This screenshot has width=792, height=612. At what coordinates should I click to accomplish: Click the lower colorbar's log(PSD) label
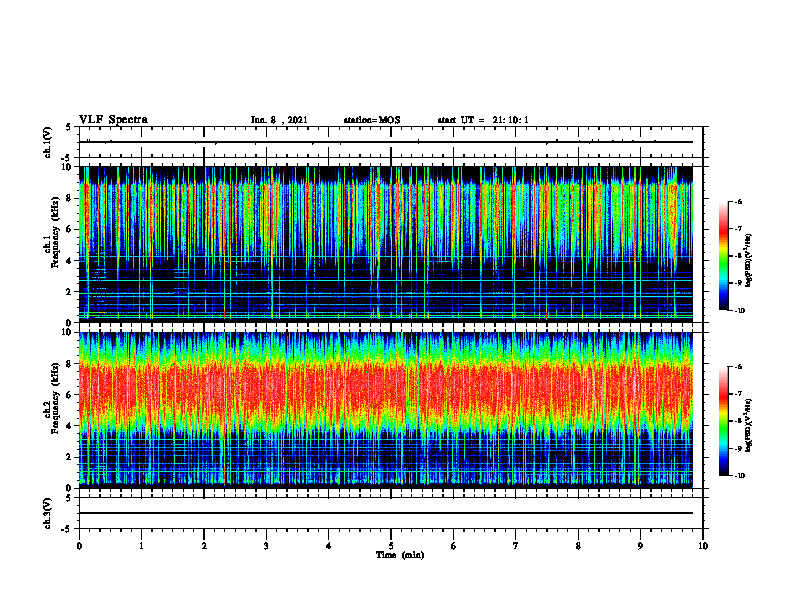coord(749,425)
